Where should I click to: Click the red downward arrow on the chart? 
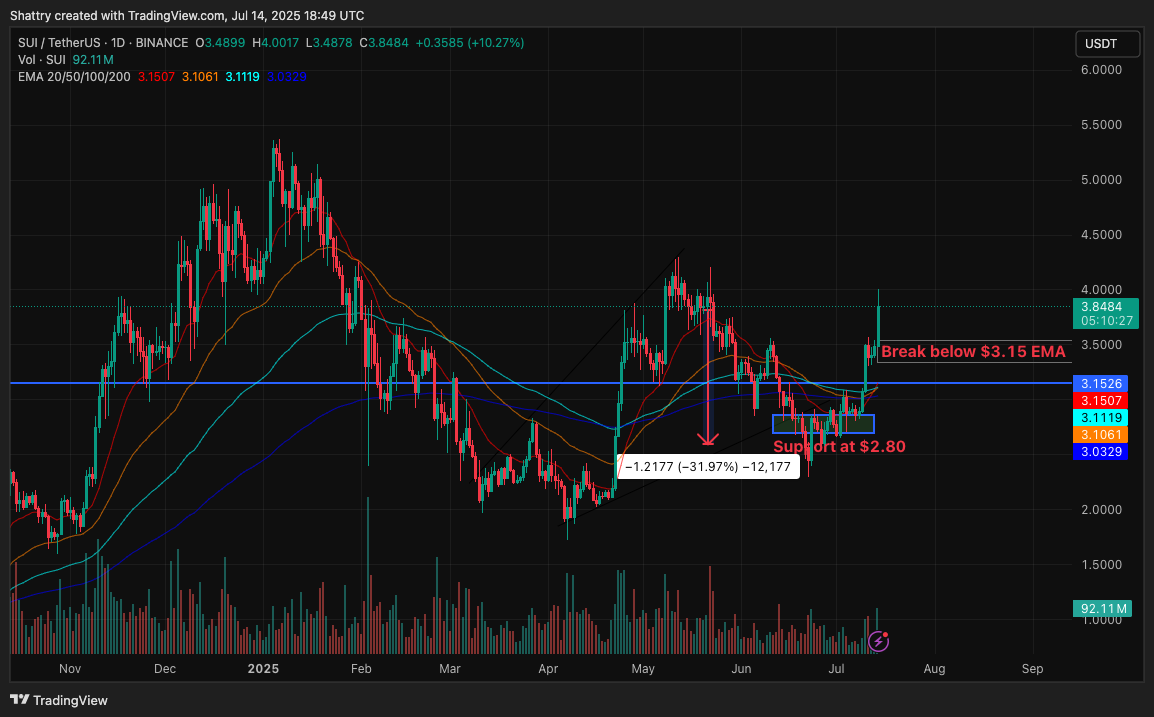pos(709,436)
